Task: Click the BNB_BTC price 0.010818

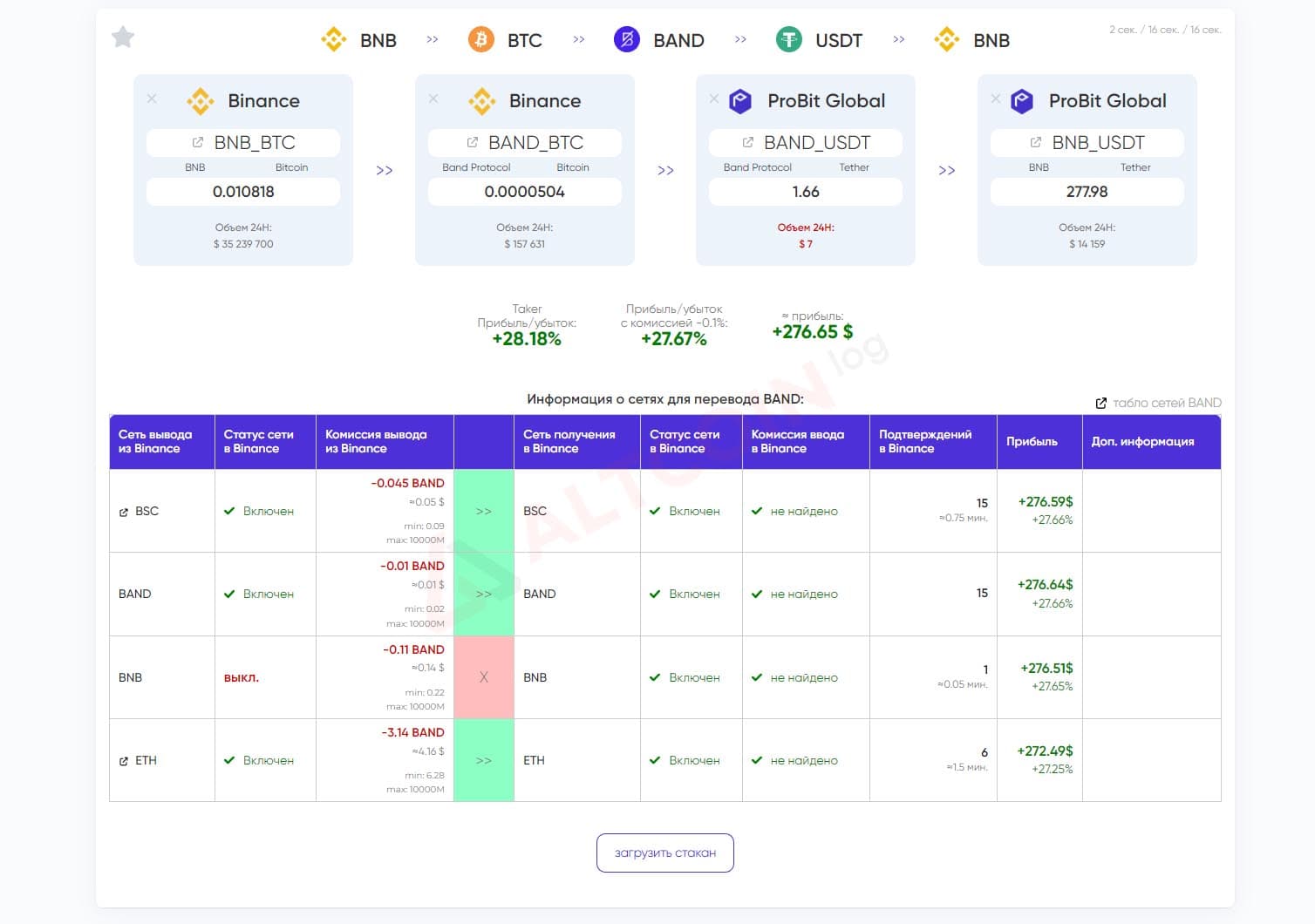Action: (x=243, y=192)
